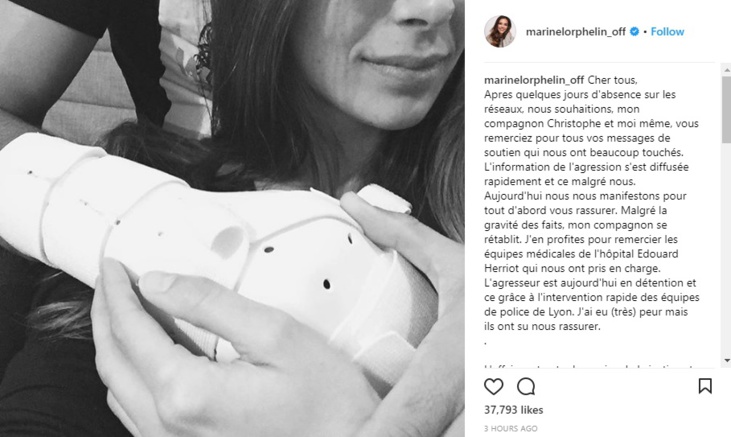Viewport: 731px width, 437px height.
Task: Save the post with the bookmark icon
Action: pyautogui.click(x=705, y=386)
